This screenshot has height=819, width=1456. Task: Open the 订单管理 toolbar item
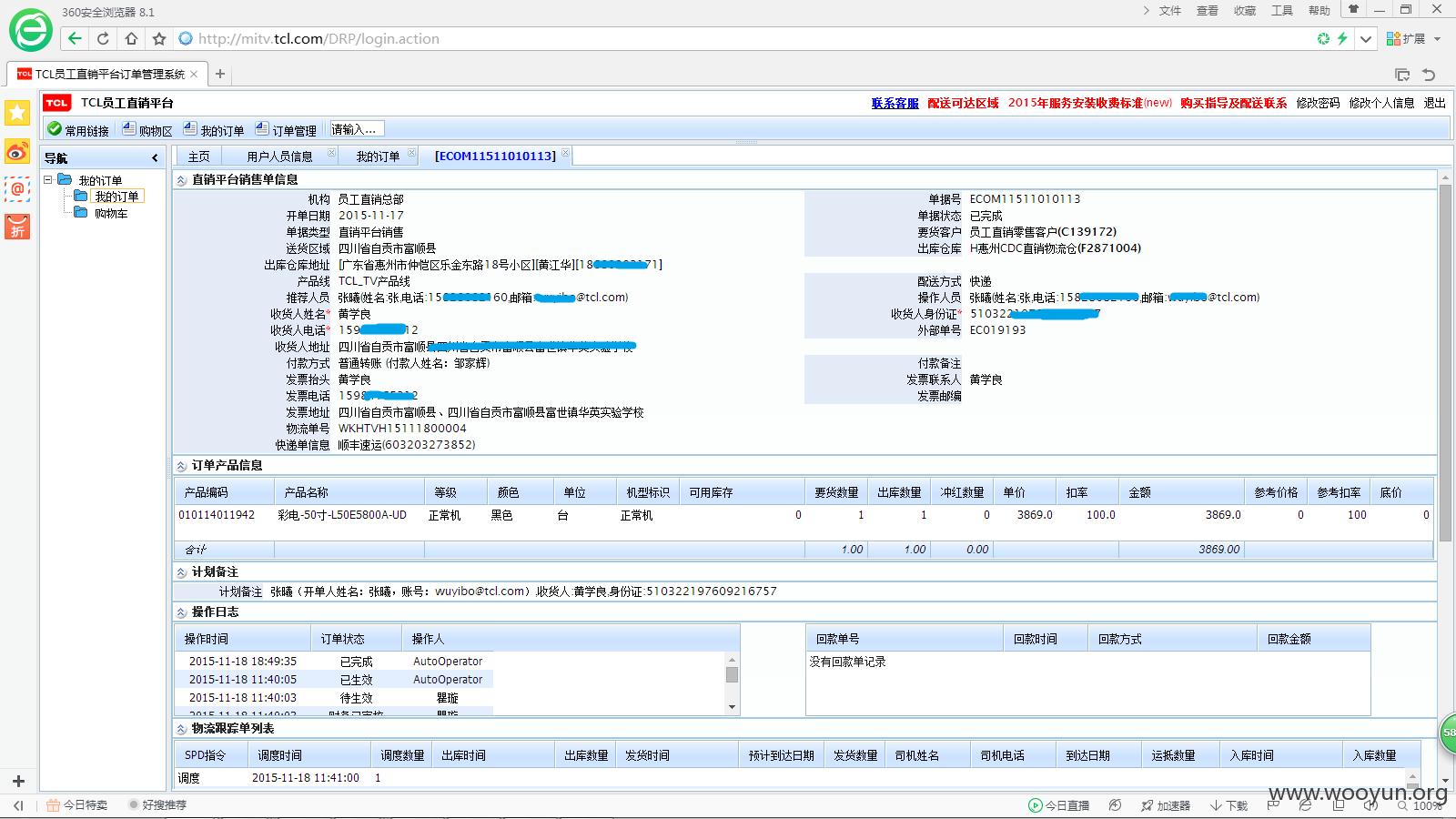(286, 130)
